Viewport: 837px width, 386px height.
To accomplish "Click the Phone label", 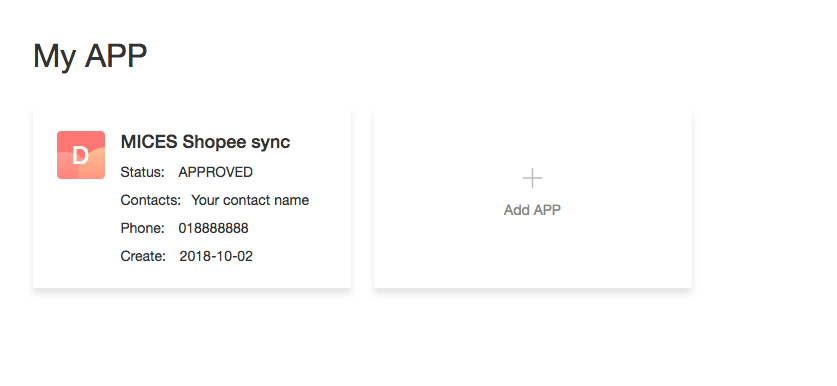I will pos(143,229).
